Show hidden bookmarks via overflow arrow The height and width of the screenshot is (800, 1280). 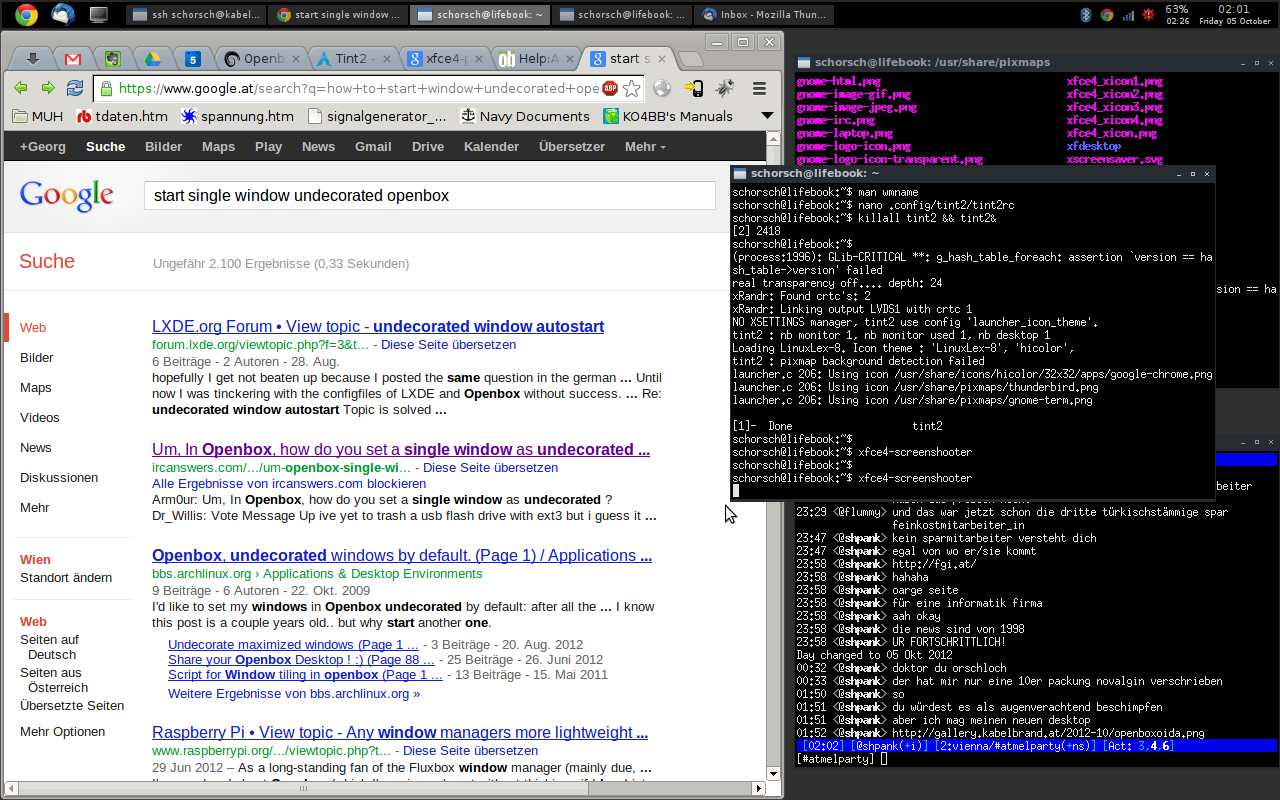[767, 116]
